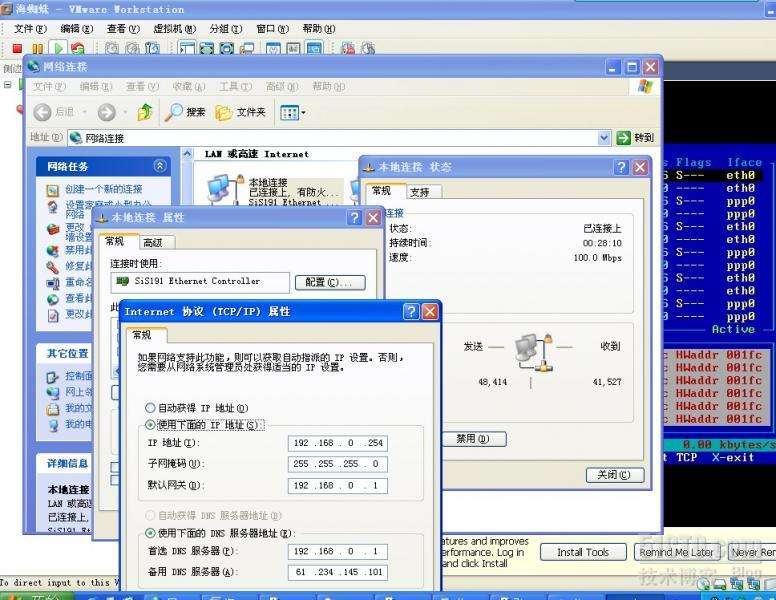
Task: Click the 首选 DNS 服务器 field
Action: click(x=338, y=551)
